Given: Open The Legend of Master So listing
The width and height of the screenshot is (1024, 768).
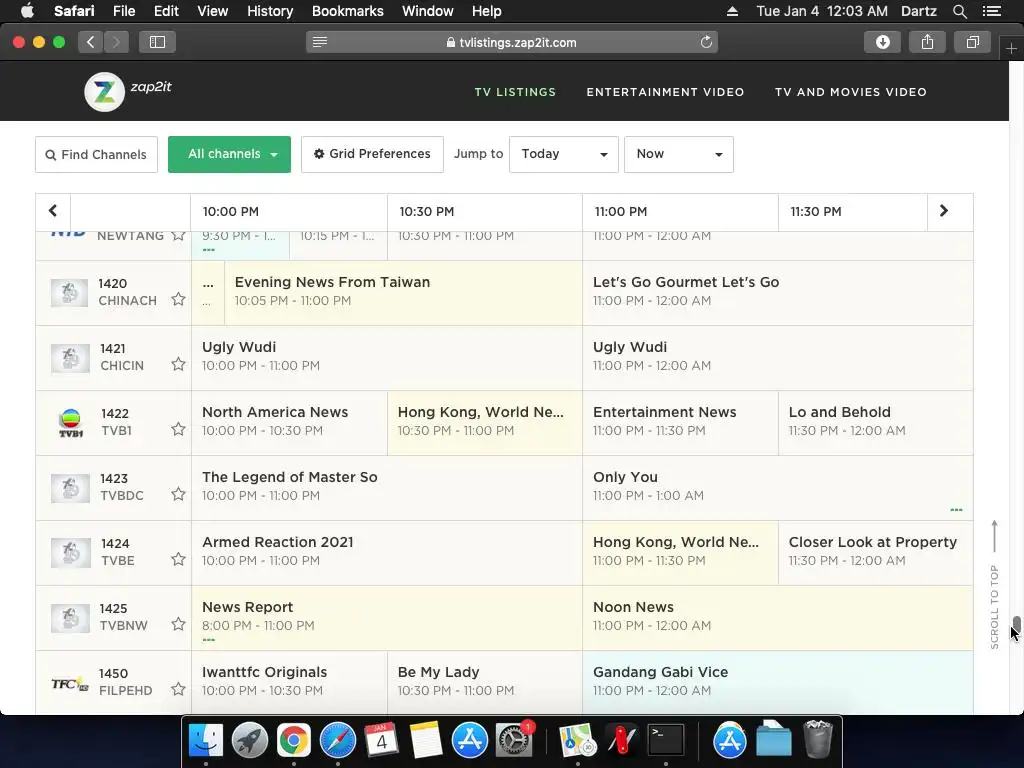Looking at the screenshot, I should click(387, 488).
